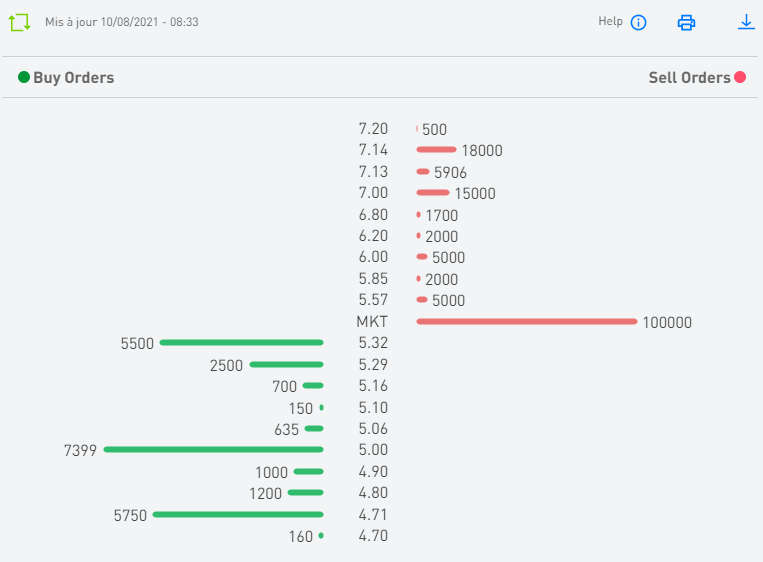Click the red Sell Orders dot
This screenshot has width=763, height=562.
point(740,77)
